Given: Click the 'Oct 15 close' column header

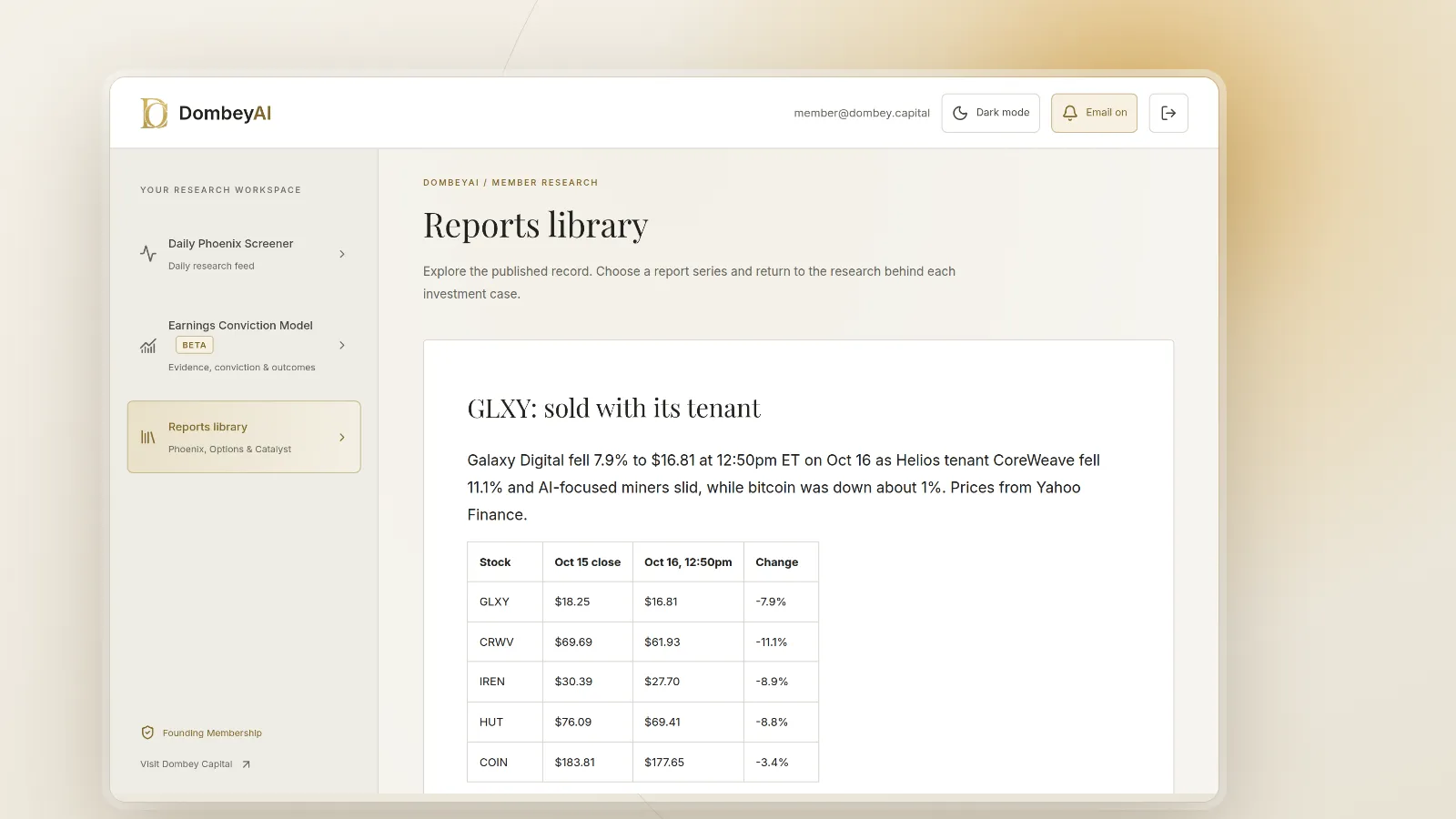Looking at the screenshot, I should [588, 562].
